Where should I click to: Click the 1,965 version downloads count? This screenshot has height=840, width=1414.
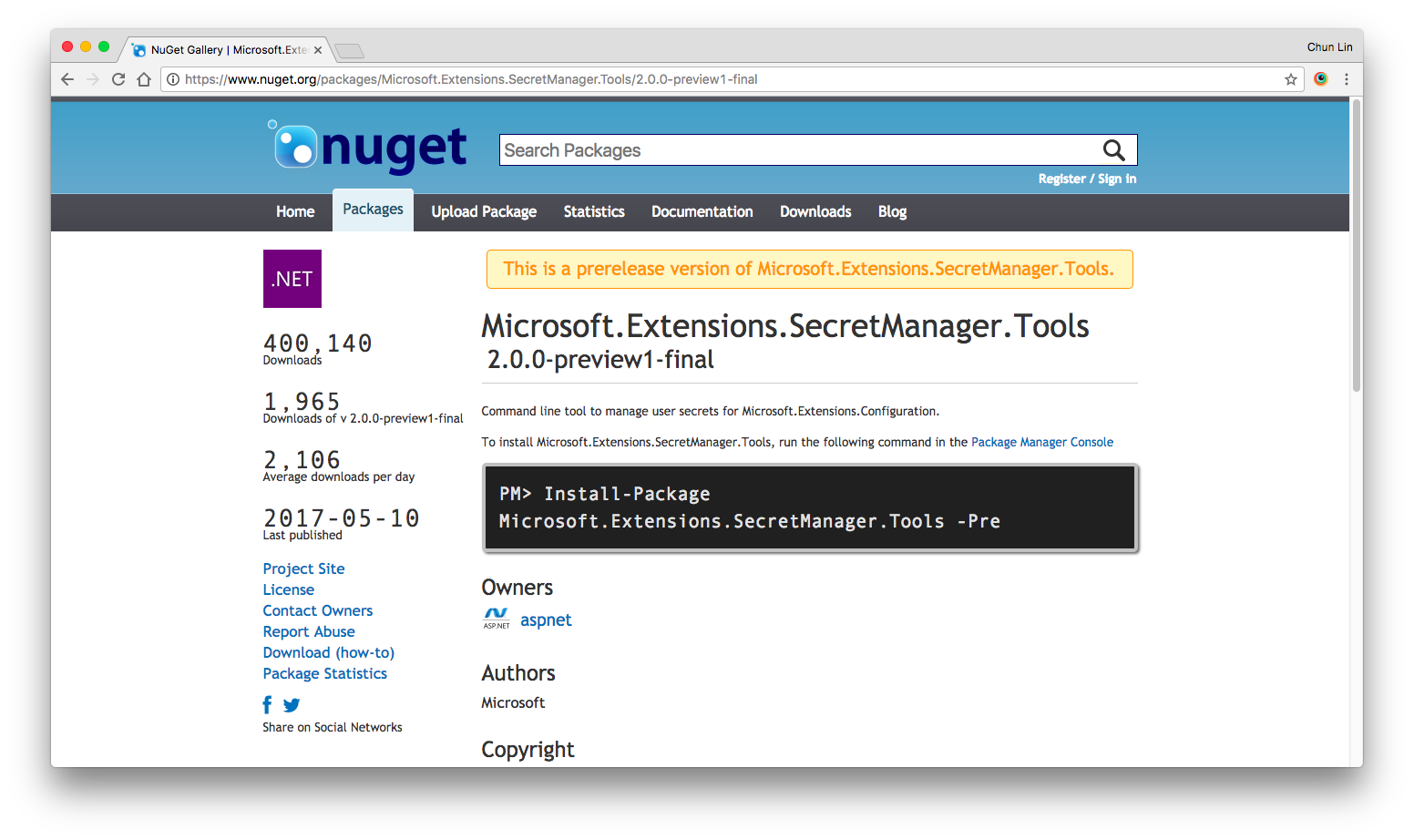click(x=302, y=401)
